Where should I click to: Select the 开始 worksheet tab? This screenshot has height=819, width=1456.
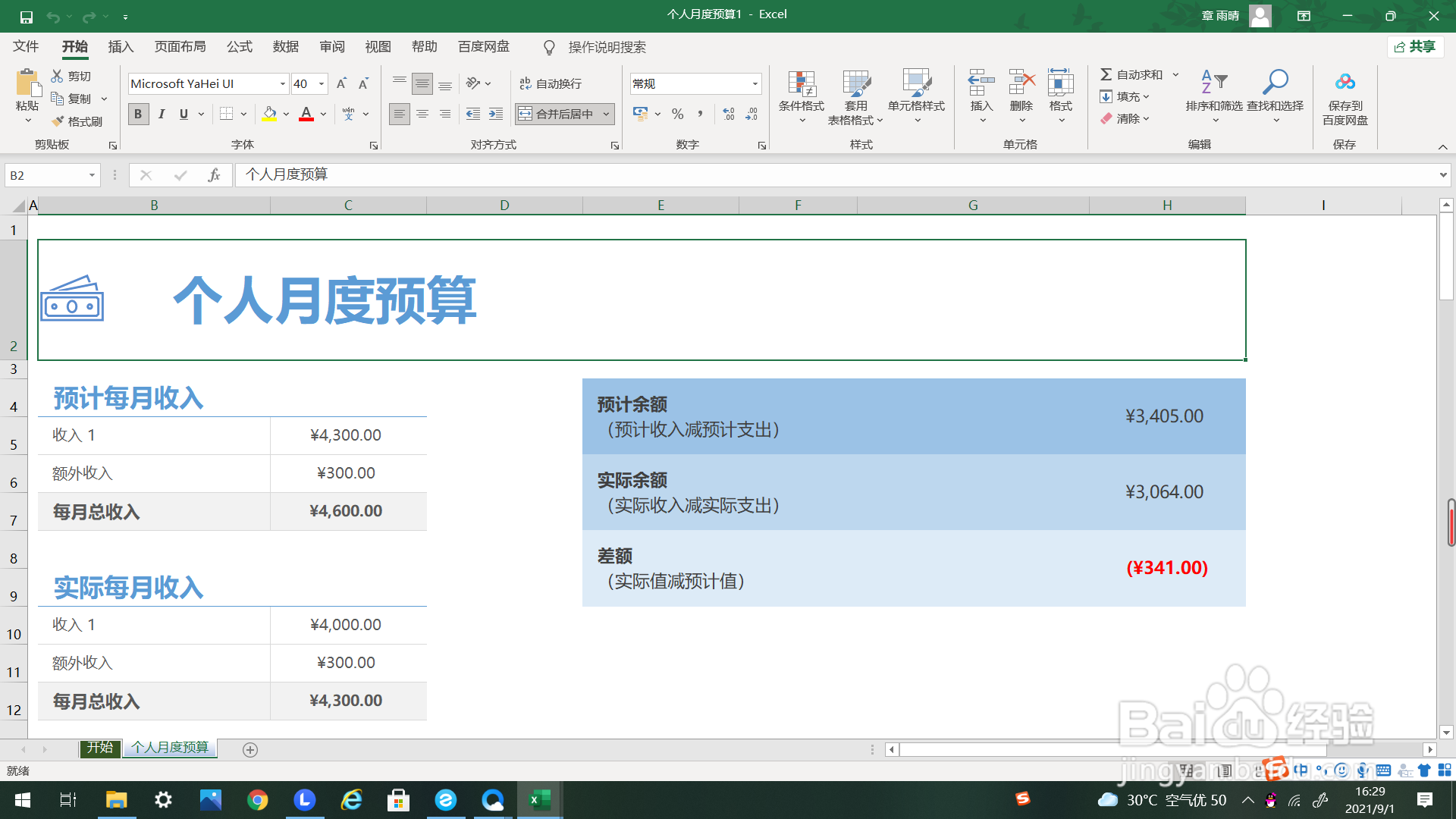coord(99,748)
